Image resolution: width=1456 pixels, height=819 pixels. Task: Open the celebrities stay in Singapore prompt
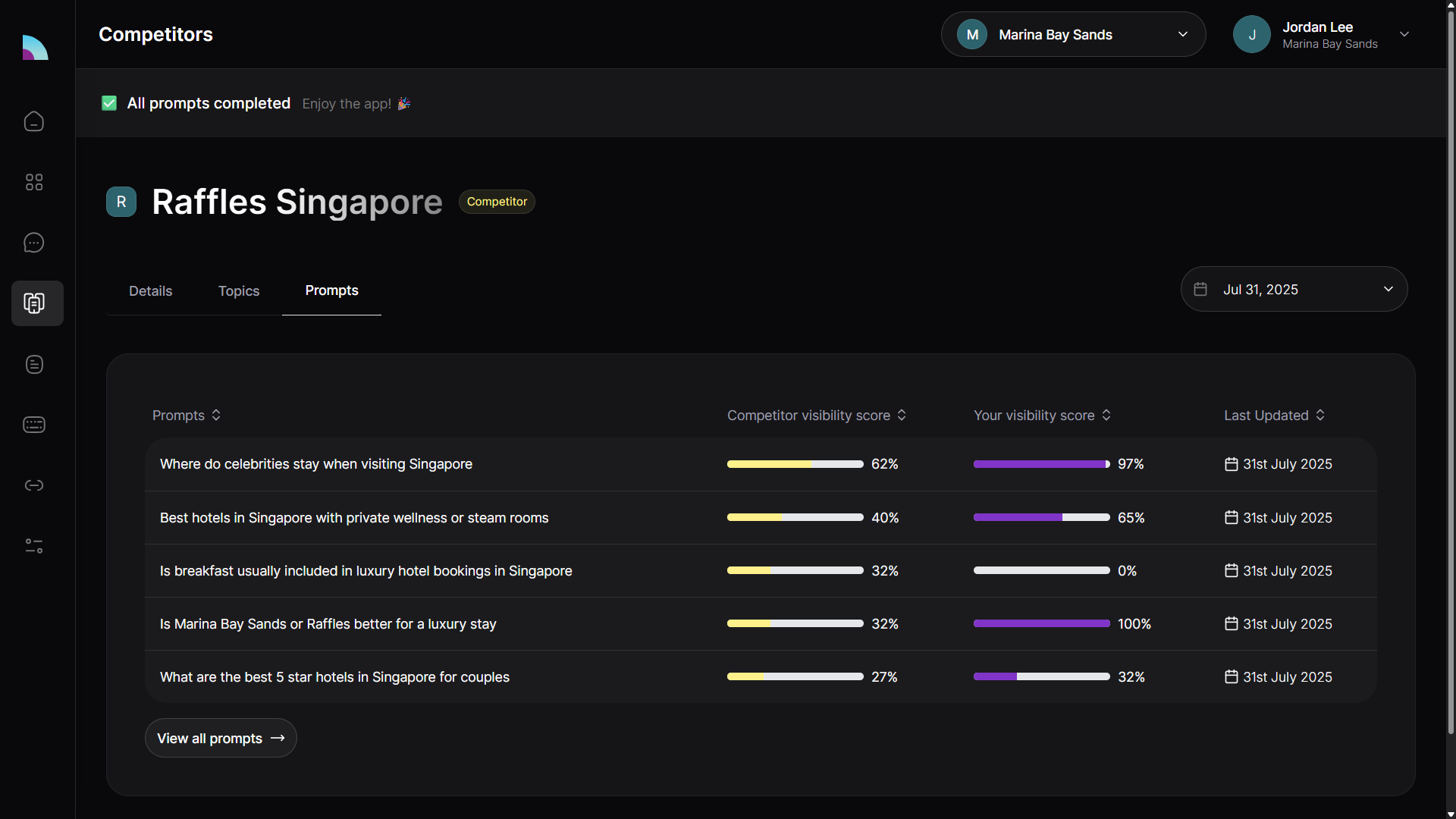tap(316, 464)
